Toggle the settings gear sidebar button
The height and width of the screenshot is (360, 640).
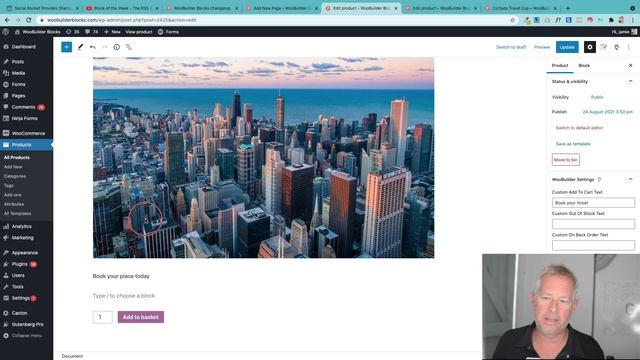pyautogui.click(x=590, y=47)
